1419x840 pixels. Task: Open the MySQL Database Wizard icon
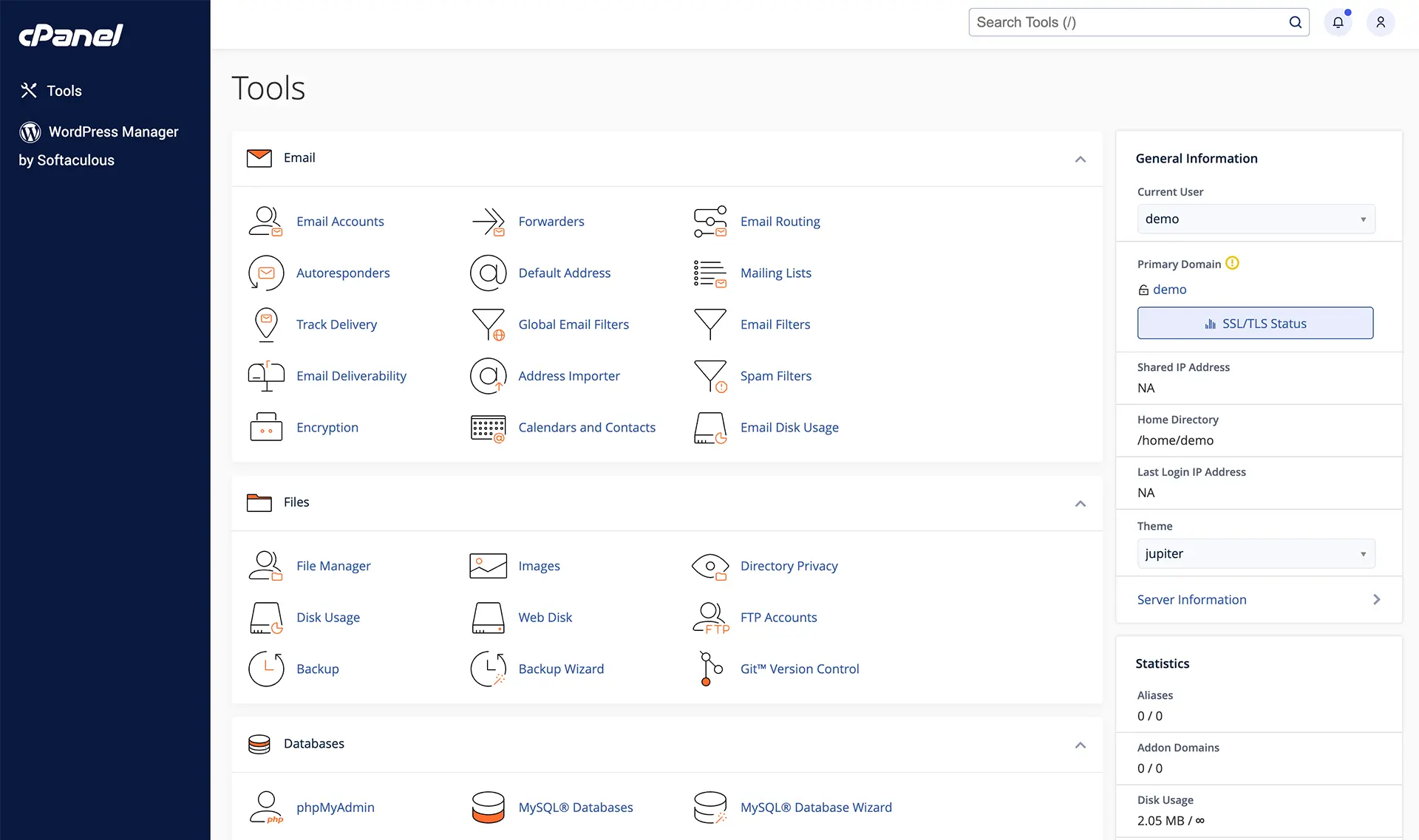click(x=710, y=807)
